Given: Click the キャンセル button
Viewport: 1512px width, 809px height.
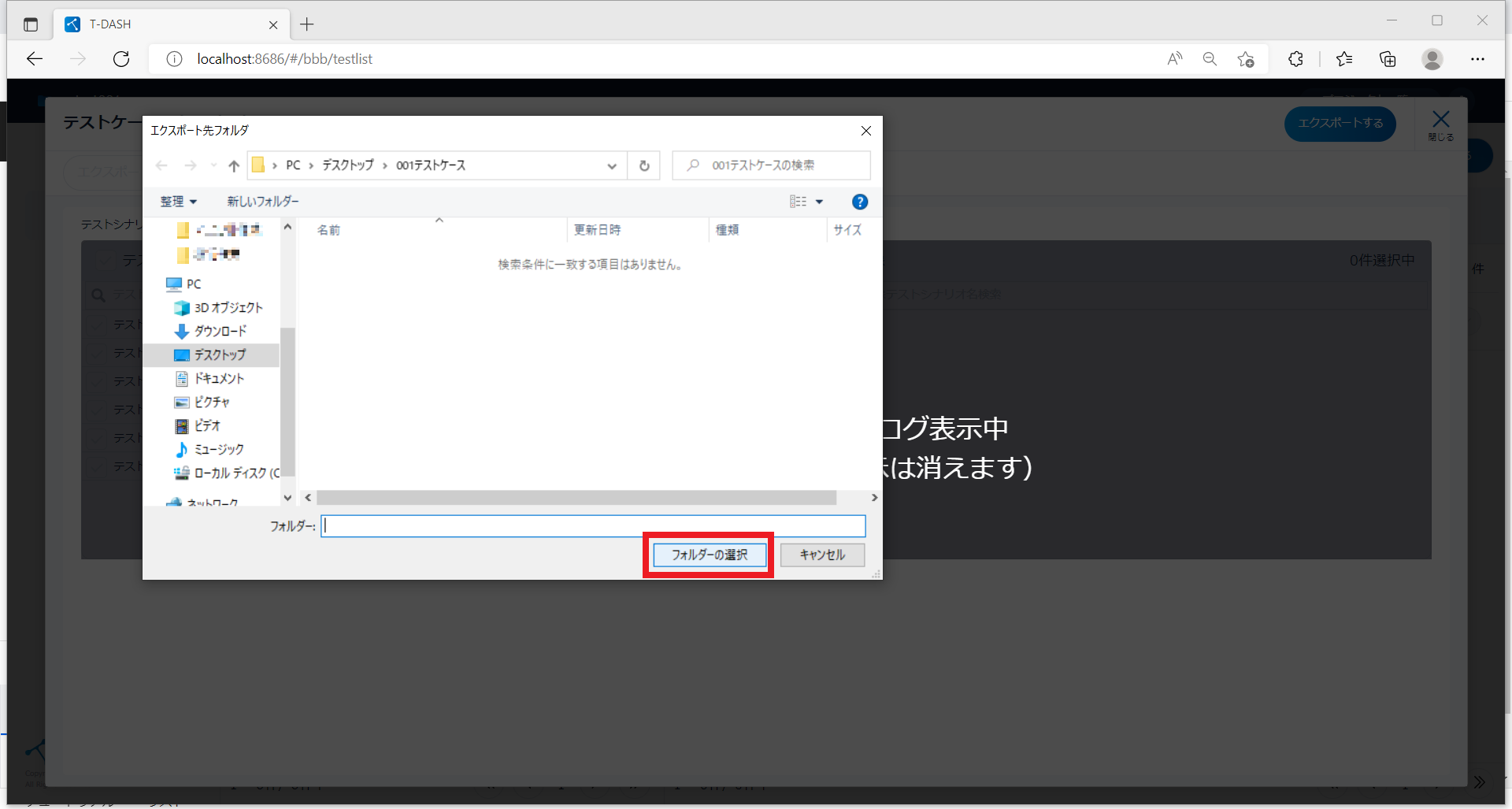Looking at the screenshot, I should tap(822, 555).
